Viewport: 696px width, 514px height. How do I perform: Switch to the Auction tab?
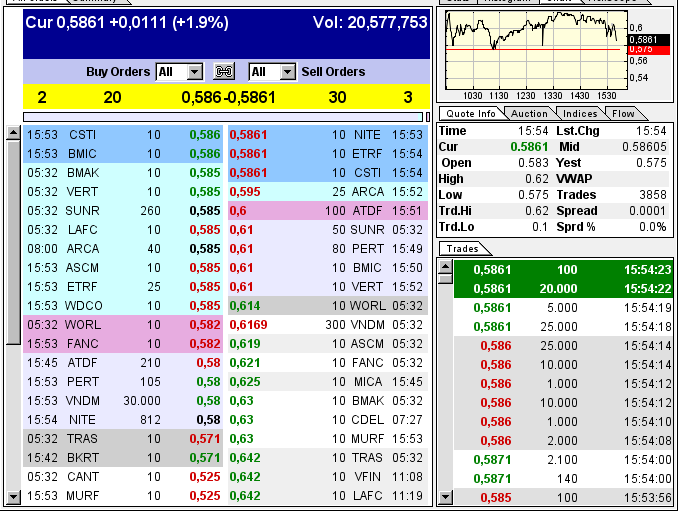coord(529,114)
